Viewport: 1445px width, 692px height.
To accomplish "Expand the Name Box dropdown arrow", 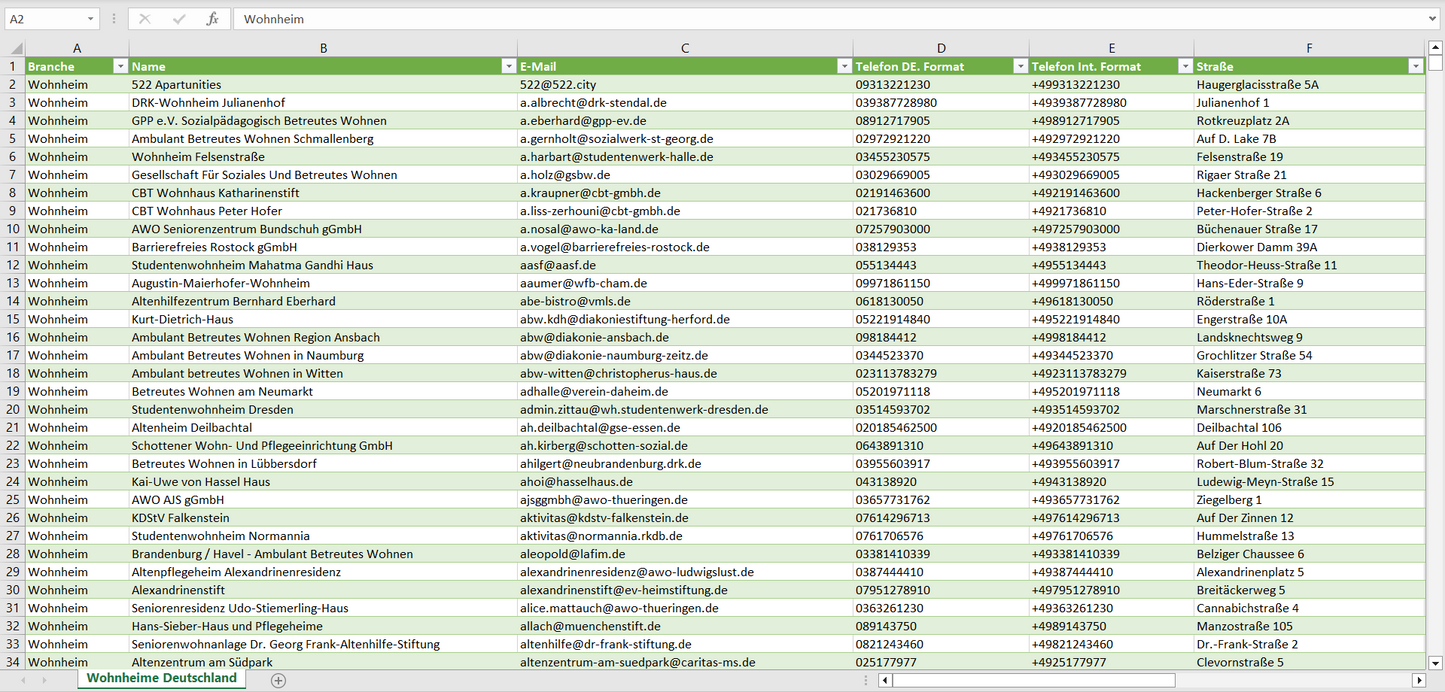I will [91, 19].
